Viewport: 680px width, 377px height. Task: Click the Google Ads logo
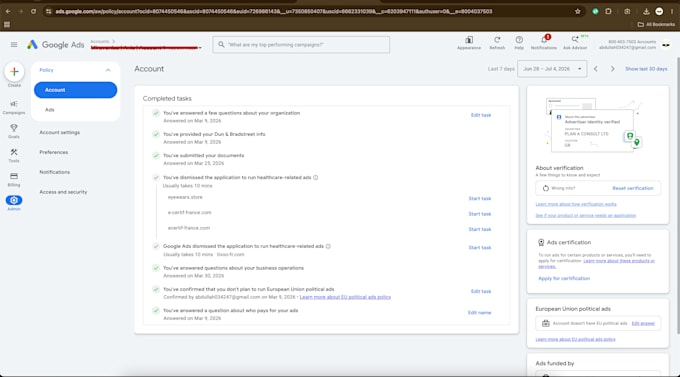(x=56, y=45)
